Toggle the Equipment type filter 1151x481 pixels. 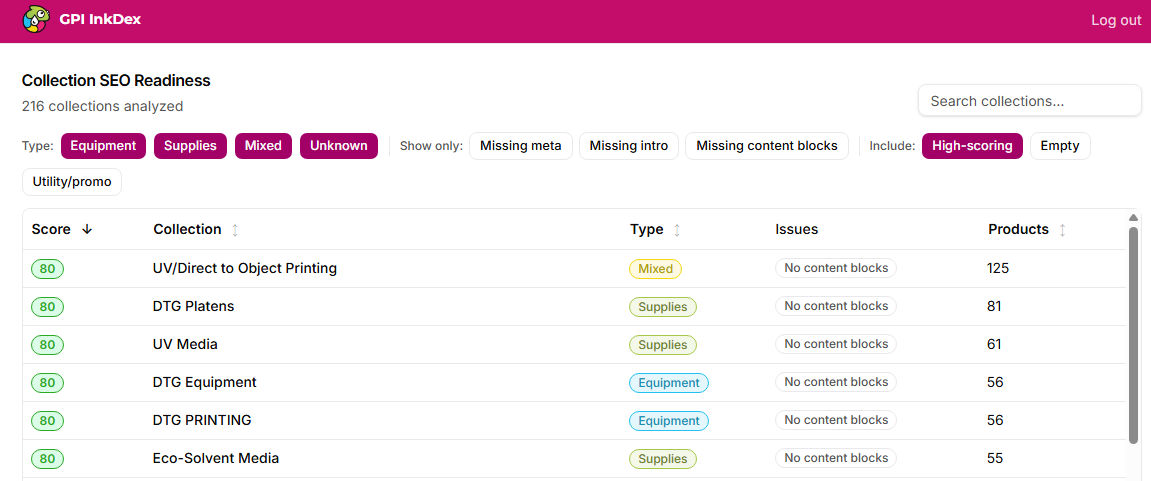pyautogui.click(x=103, y=146)
